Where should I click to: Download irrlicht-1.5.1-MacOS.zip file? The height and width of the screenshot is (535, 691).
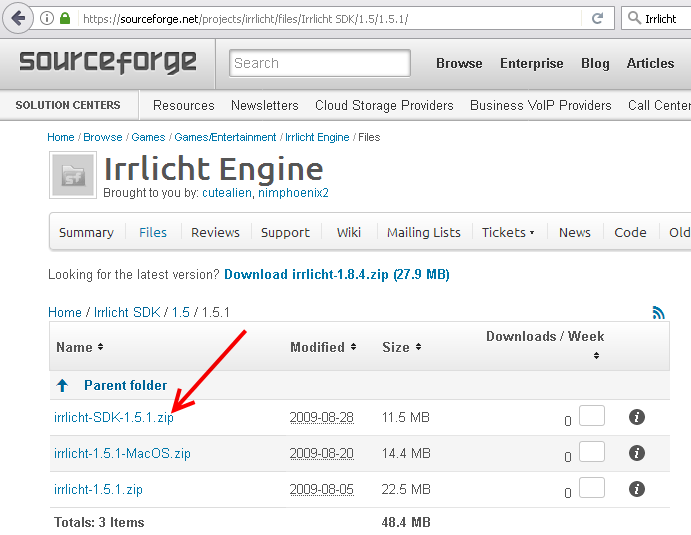click(122, 453)
